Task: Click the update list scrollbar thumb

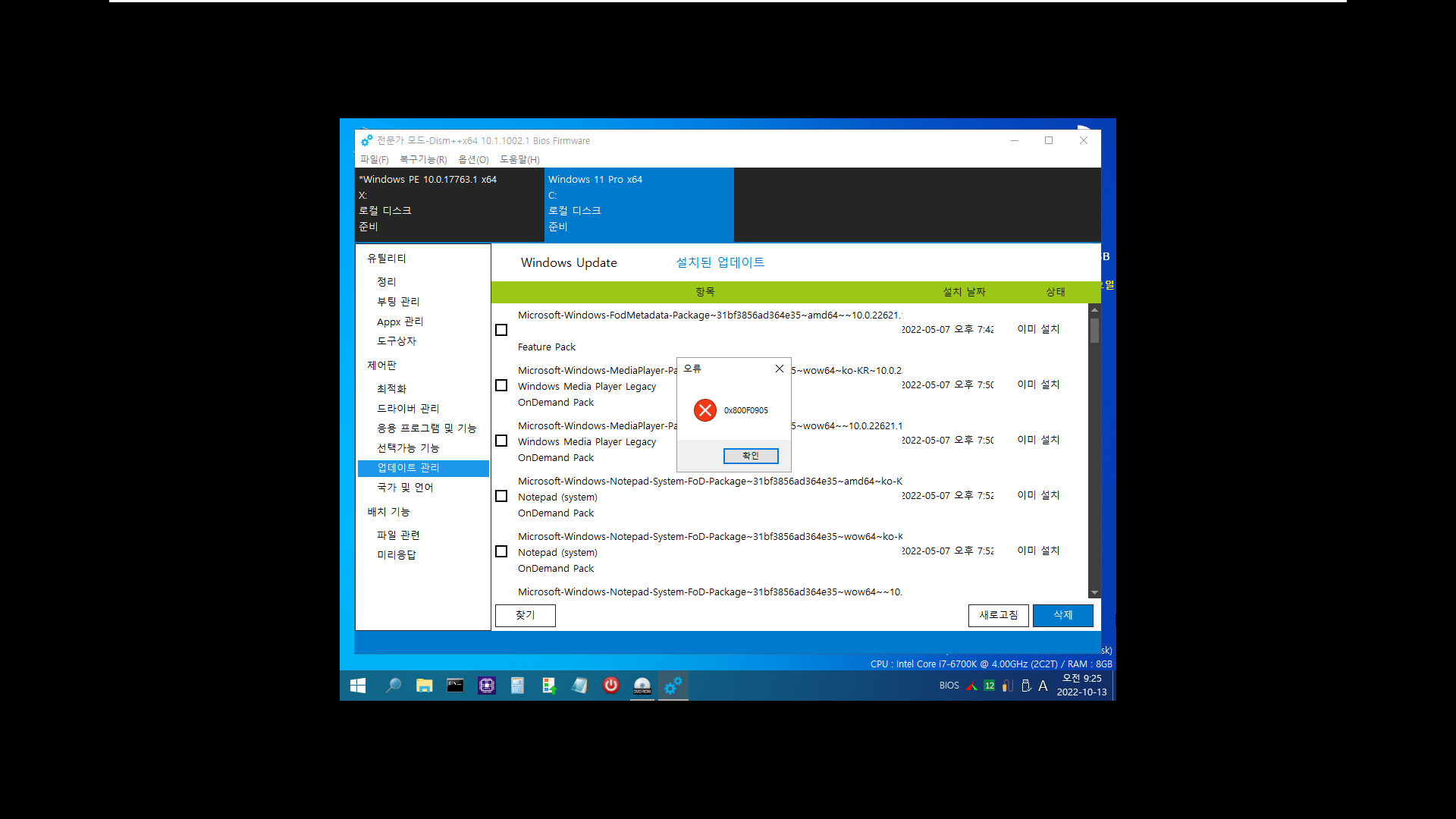Action: (1094, 331)
